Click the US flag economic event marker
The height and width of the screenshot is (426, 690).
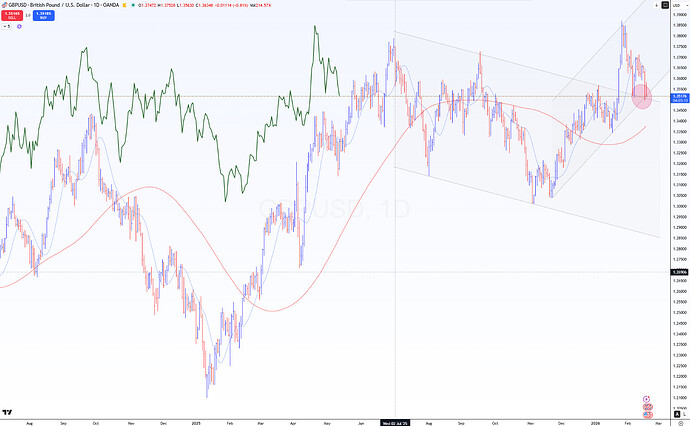pos(648,415)
